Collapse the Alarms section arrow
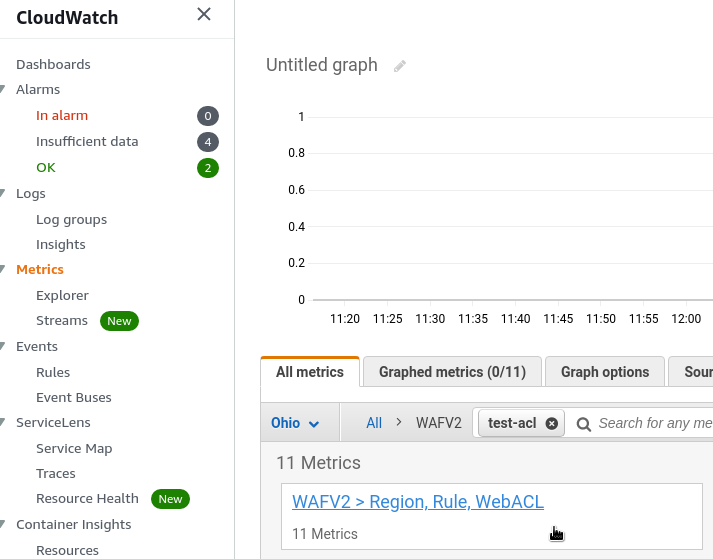The image size is (713, 559). (3, 90)
